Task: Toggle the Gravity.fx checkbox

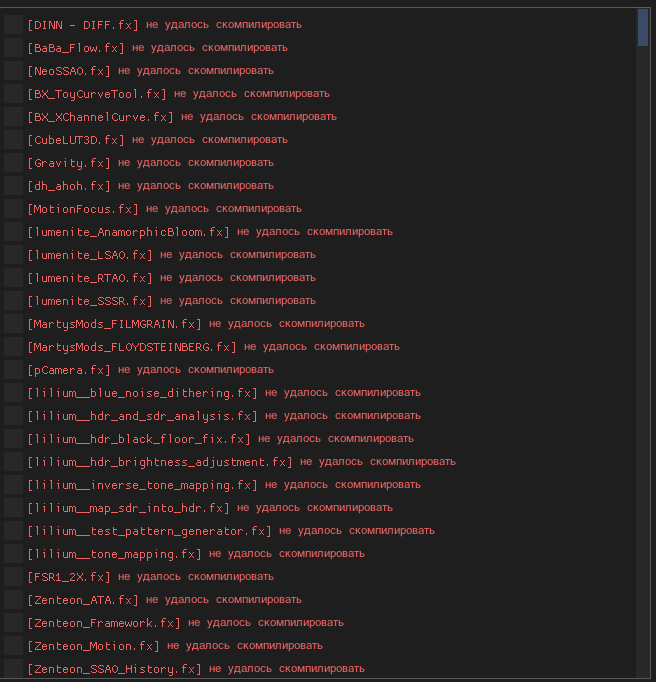Action: click(13, 163)
